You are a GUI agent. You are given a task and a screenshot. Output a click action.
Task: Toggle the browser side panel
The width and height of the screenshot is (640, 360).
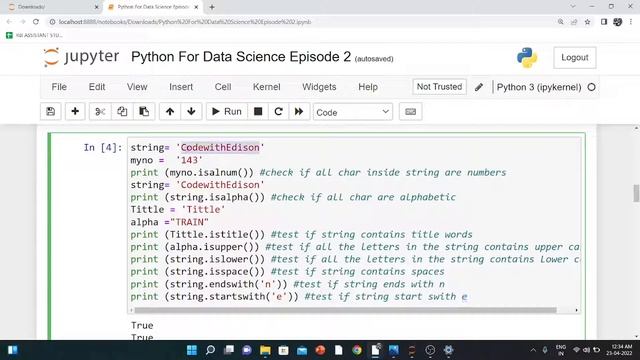[x=604, y=22]
